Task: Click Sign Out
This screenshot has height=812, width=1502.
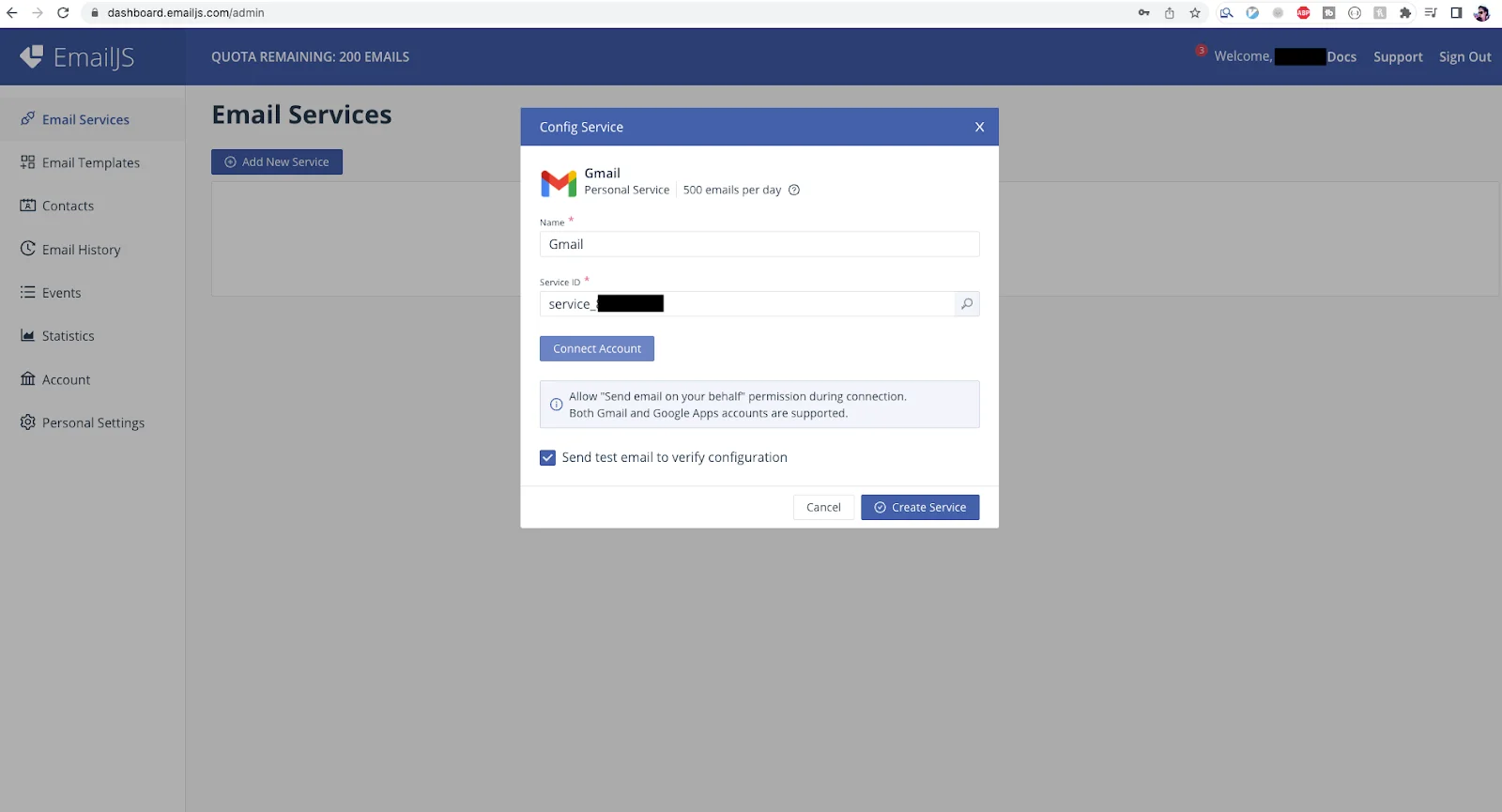Action: pyautogui.click(x=1464, y=56)
